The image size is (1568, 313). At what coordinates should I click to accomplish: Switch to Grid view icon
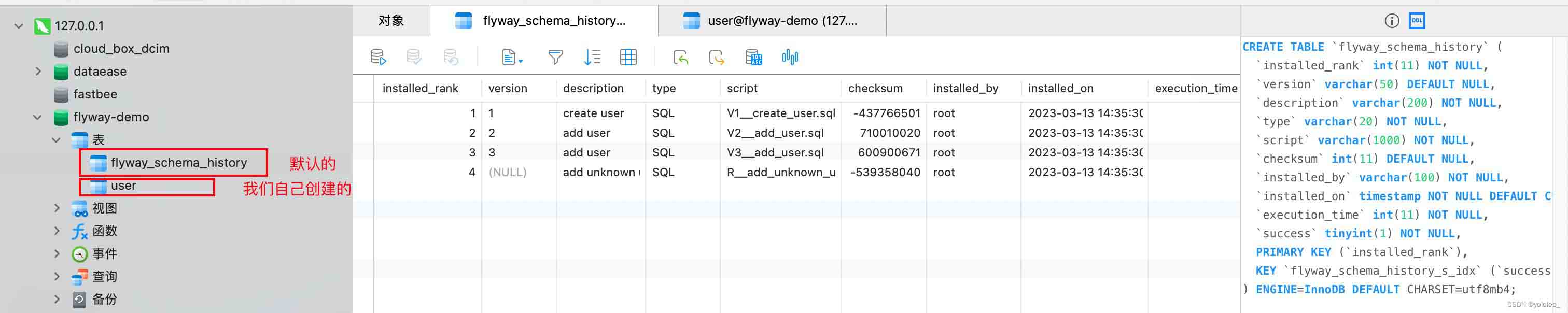click(628, 57)
